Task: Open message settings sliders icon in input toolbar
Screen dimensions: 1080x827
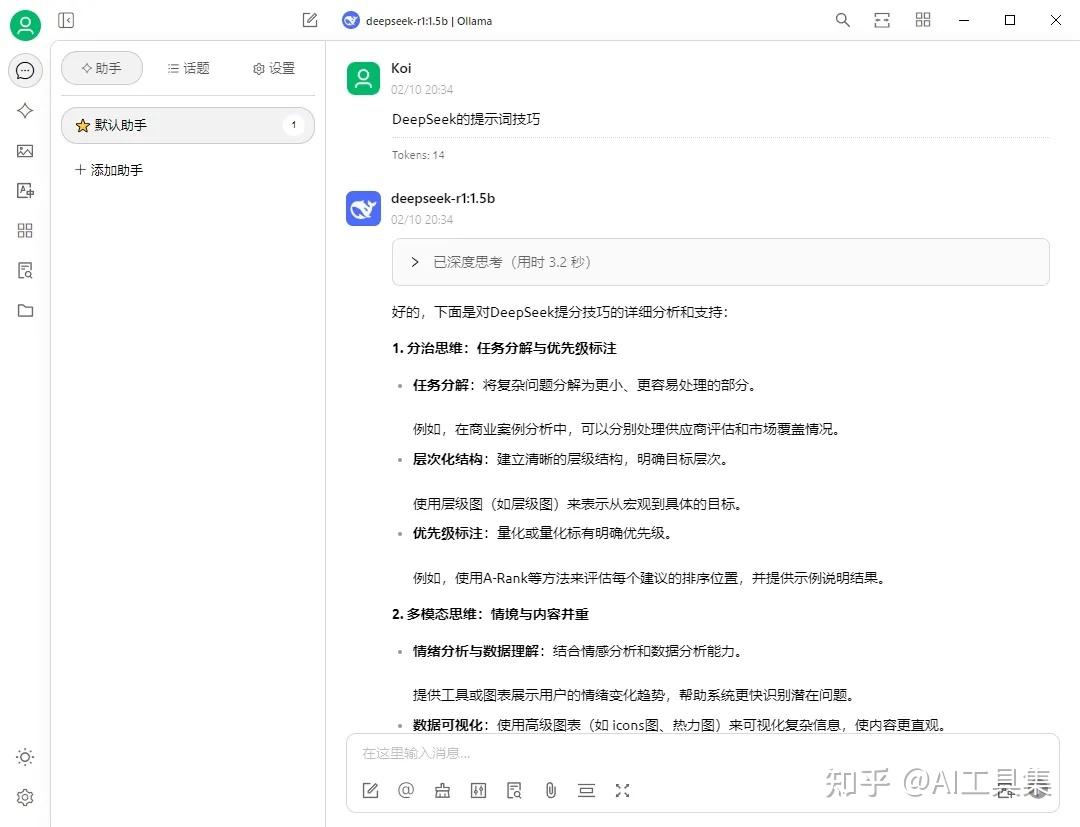Action: [478, 791]
